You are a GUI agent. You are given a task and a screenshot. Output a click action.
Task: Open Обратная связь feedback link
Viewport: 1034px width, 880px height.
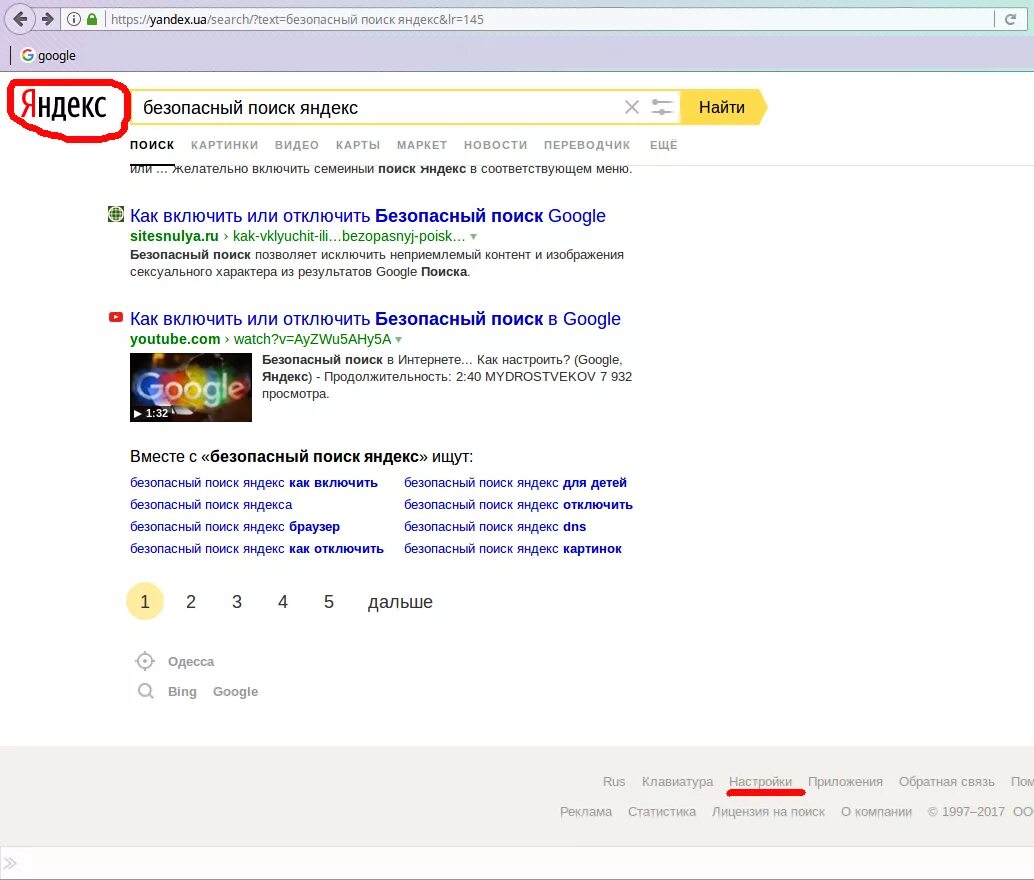coord(946,781)
